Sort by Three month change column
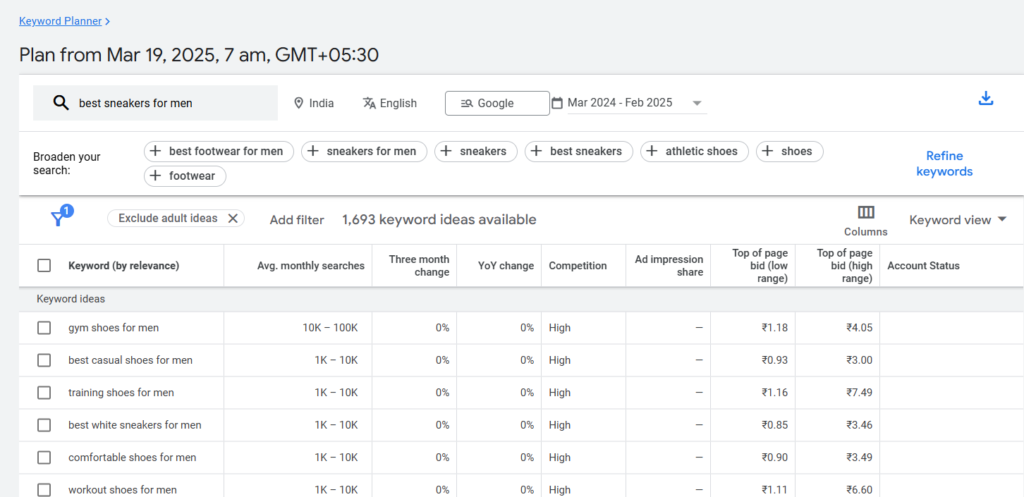 coord(419,266)
